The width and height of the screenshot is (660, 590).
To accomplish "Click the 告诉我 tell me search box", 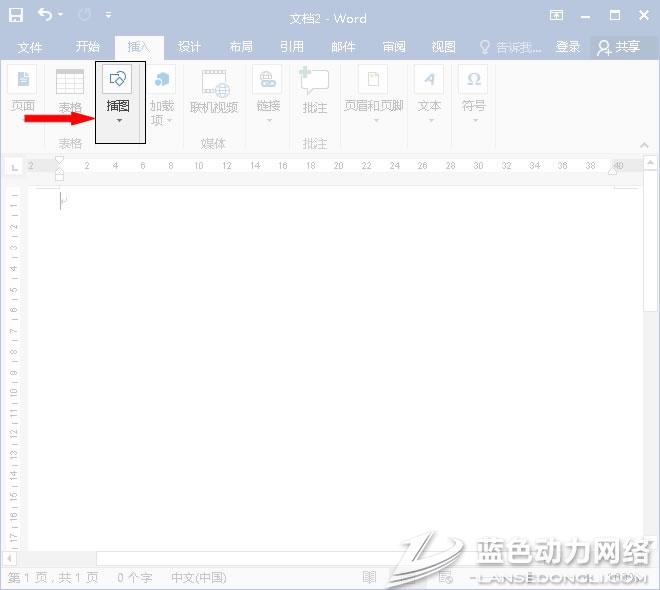I will [x=510, y=47].
